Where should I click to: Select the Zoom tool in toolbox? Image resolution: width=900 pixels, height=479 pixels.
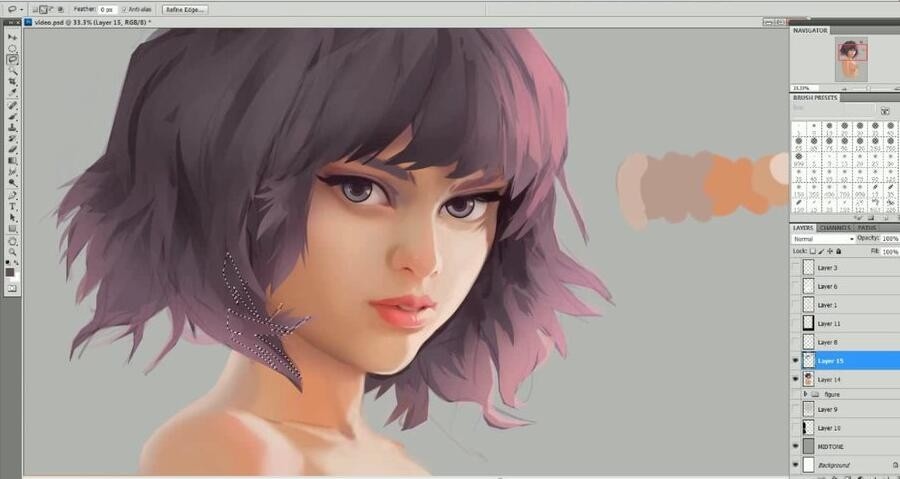13,252
